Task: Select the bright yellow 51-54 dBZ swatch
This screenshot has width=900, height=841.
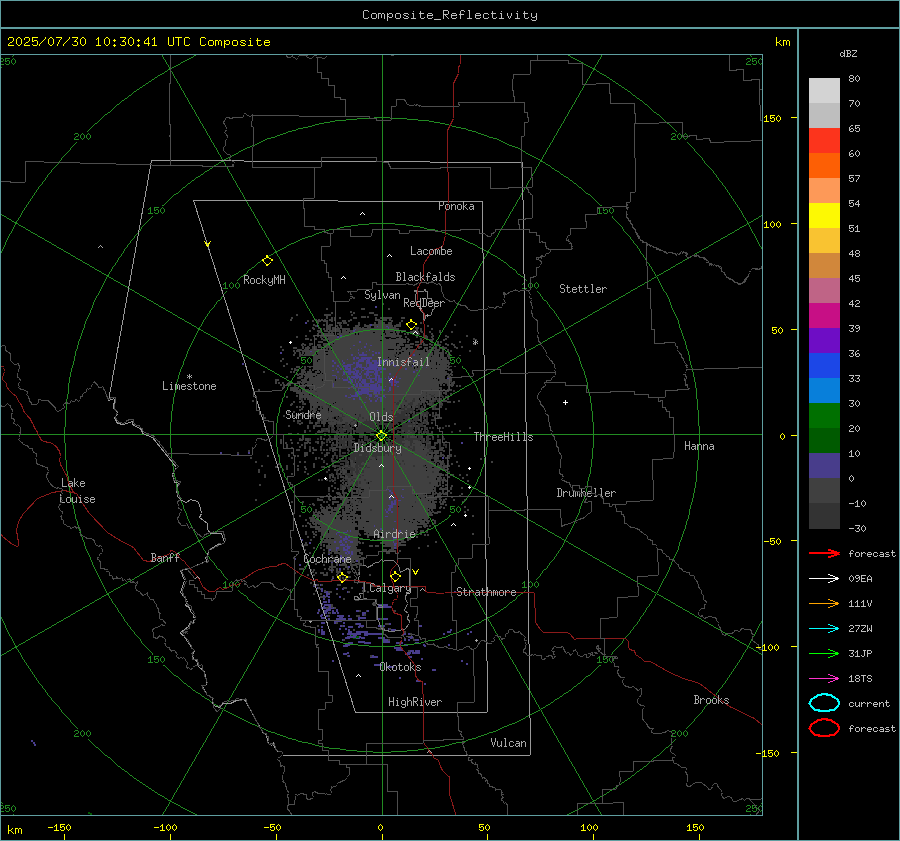Action: click(824, 215)
